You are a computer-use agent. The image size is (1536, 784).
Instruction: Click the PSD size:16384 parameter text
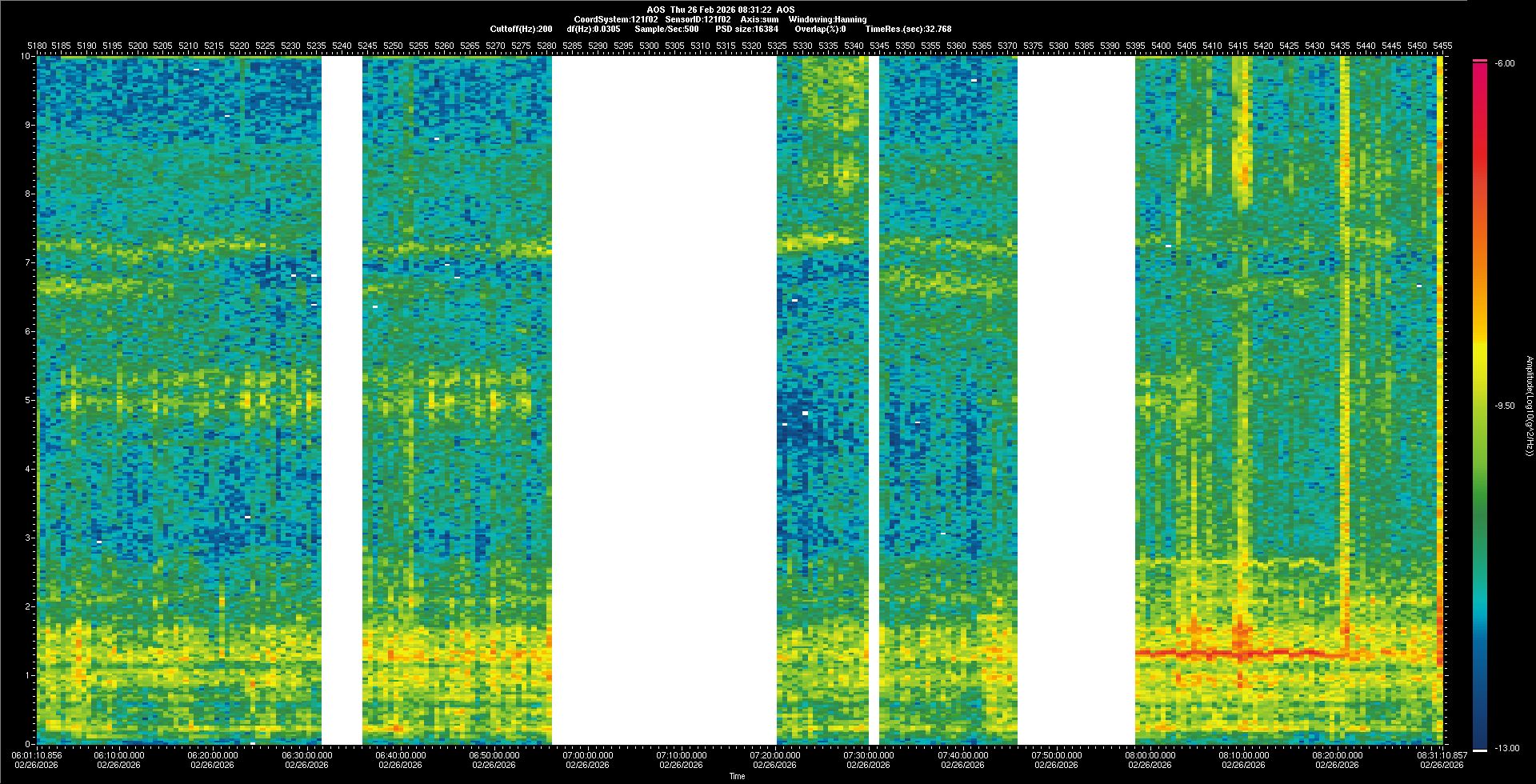coord(747,29)
